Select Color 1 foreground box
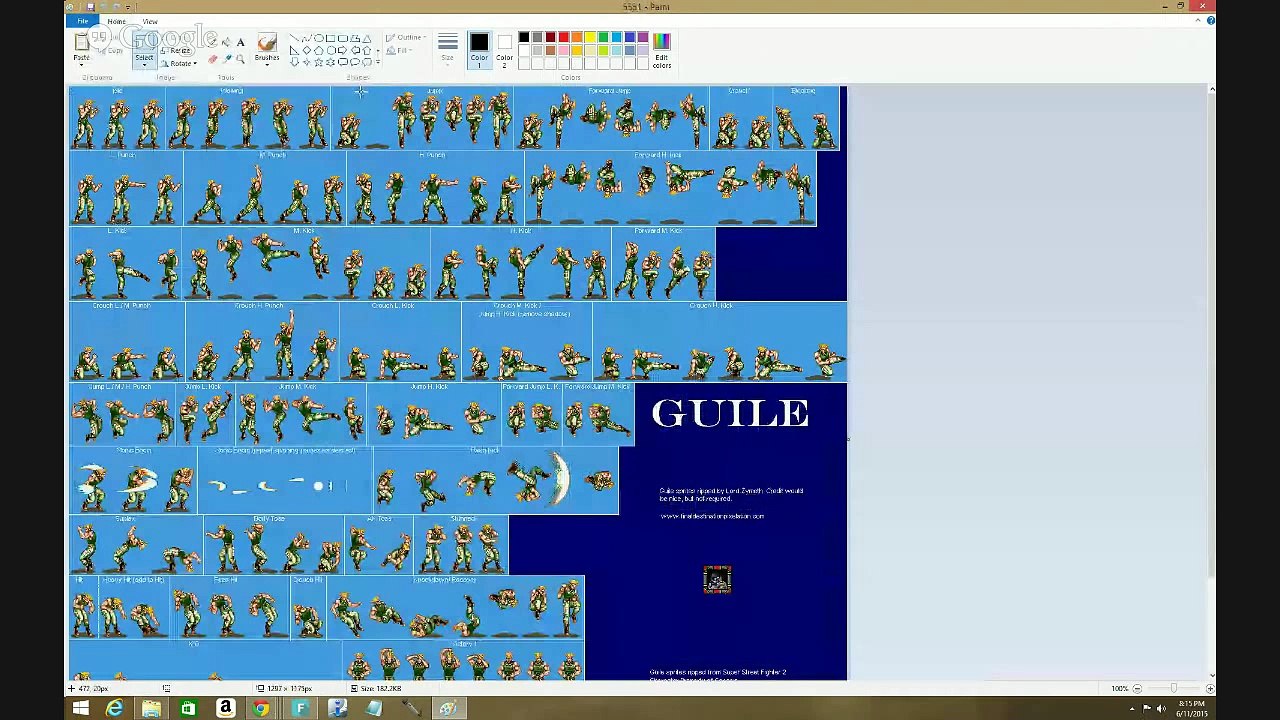Screen dimensions: 1280x720 (479, 50)
